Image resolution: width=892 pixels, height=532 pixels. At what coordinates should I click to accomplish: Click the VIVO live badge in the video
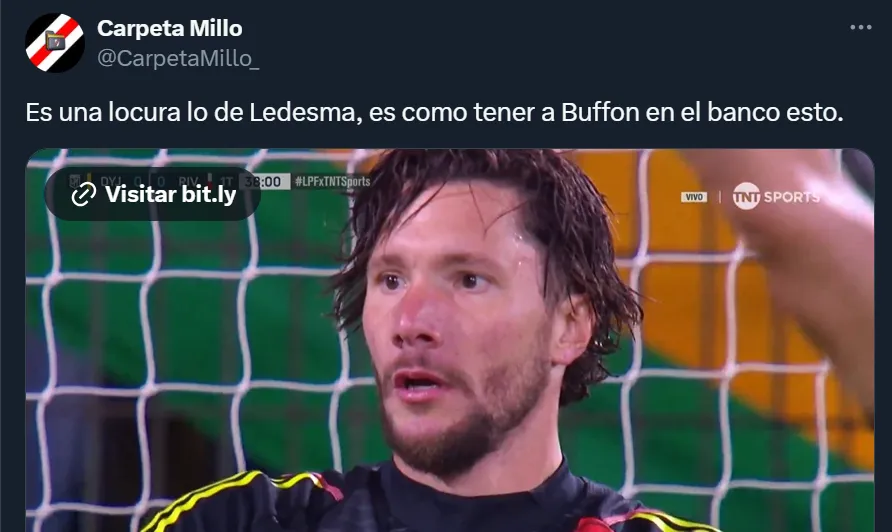[694, 197]
